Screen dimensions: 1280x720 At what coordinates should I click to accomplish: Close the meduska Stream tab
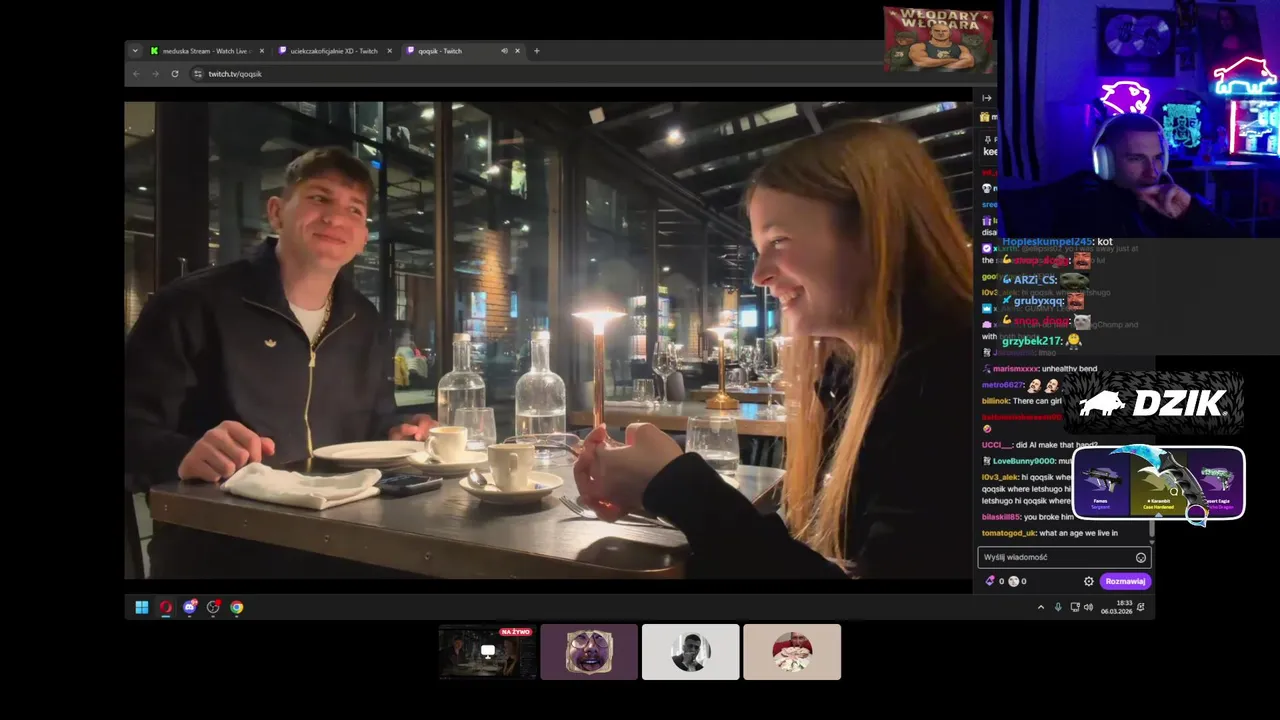[262, 51]
